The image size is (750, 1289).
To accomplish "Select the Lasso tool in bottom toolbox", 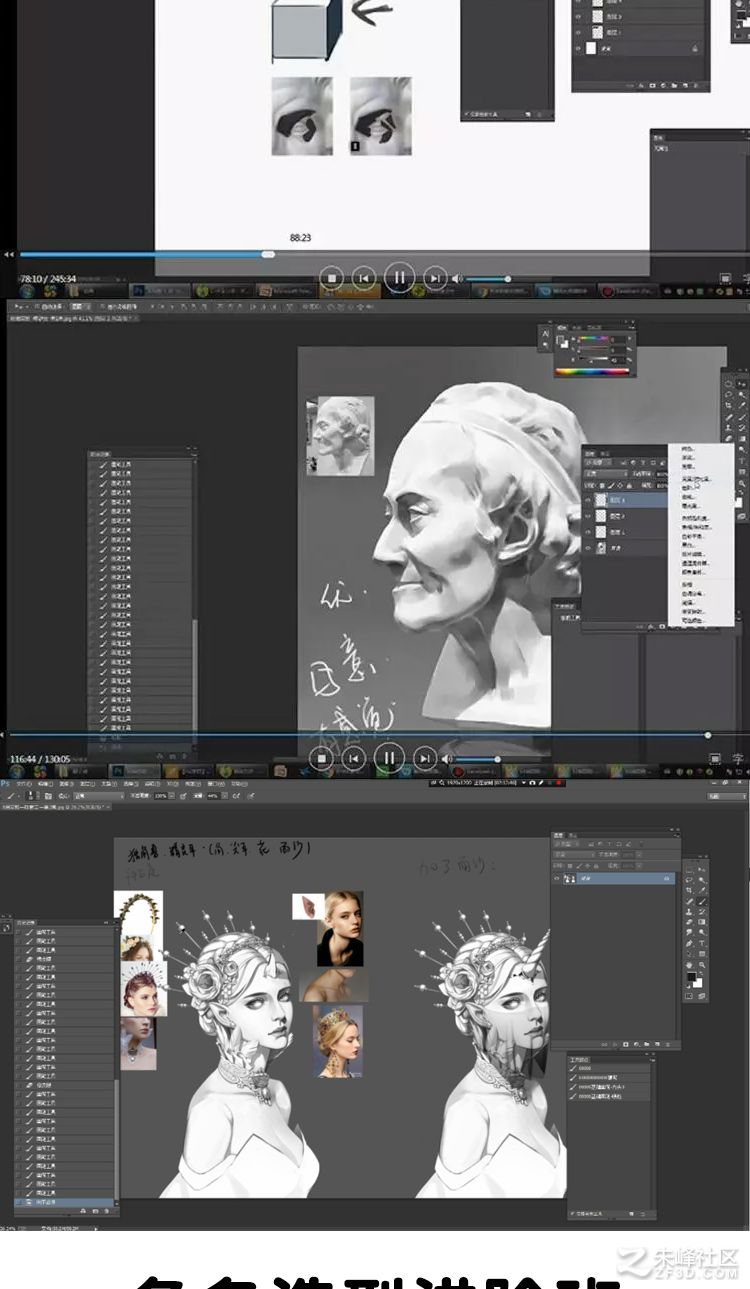I will (689, 880).
